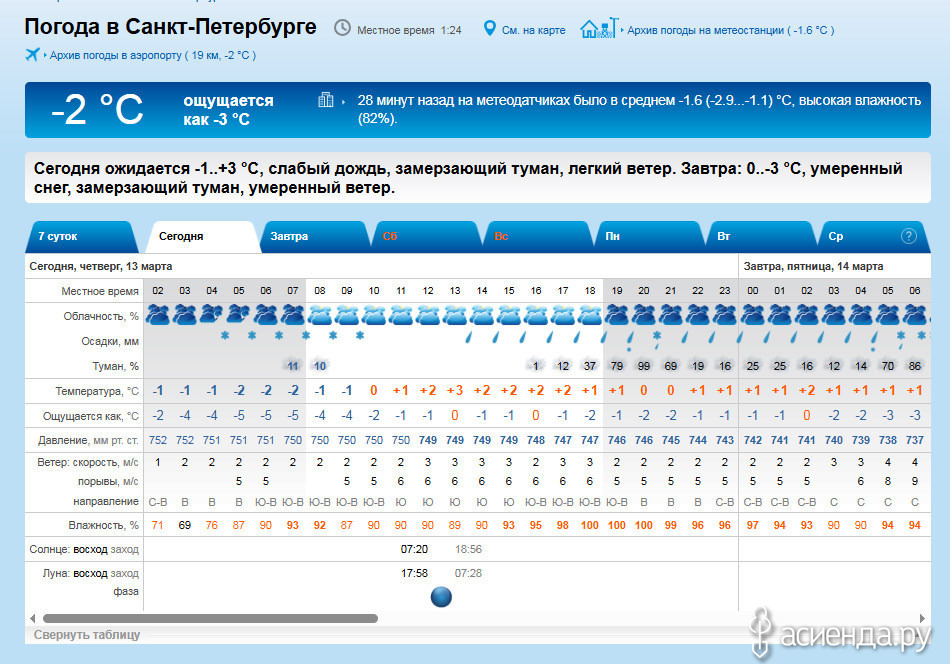Click the cloudiness icon under hour 08
Viewport: 950px width, 664px height.
pyautogui.click(x=319, y=315)
